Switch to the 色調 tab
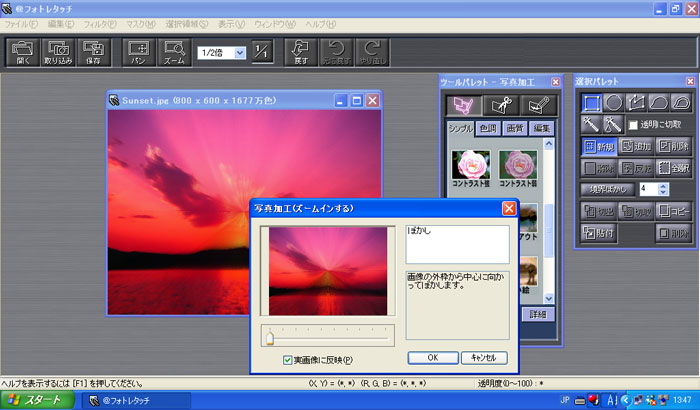700x410 pixels. pos(487,128)
